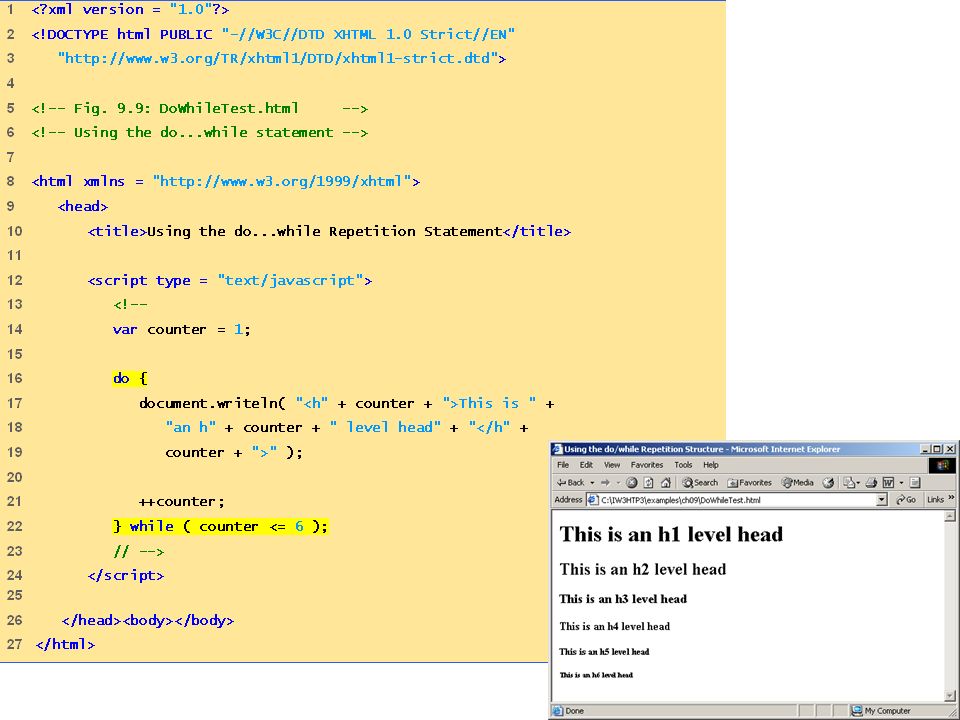Expand the Forward button history dropdown

point(618,482)
